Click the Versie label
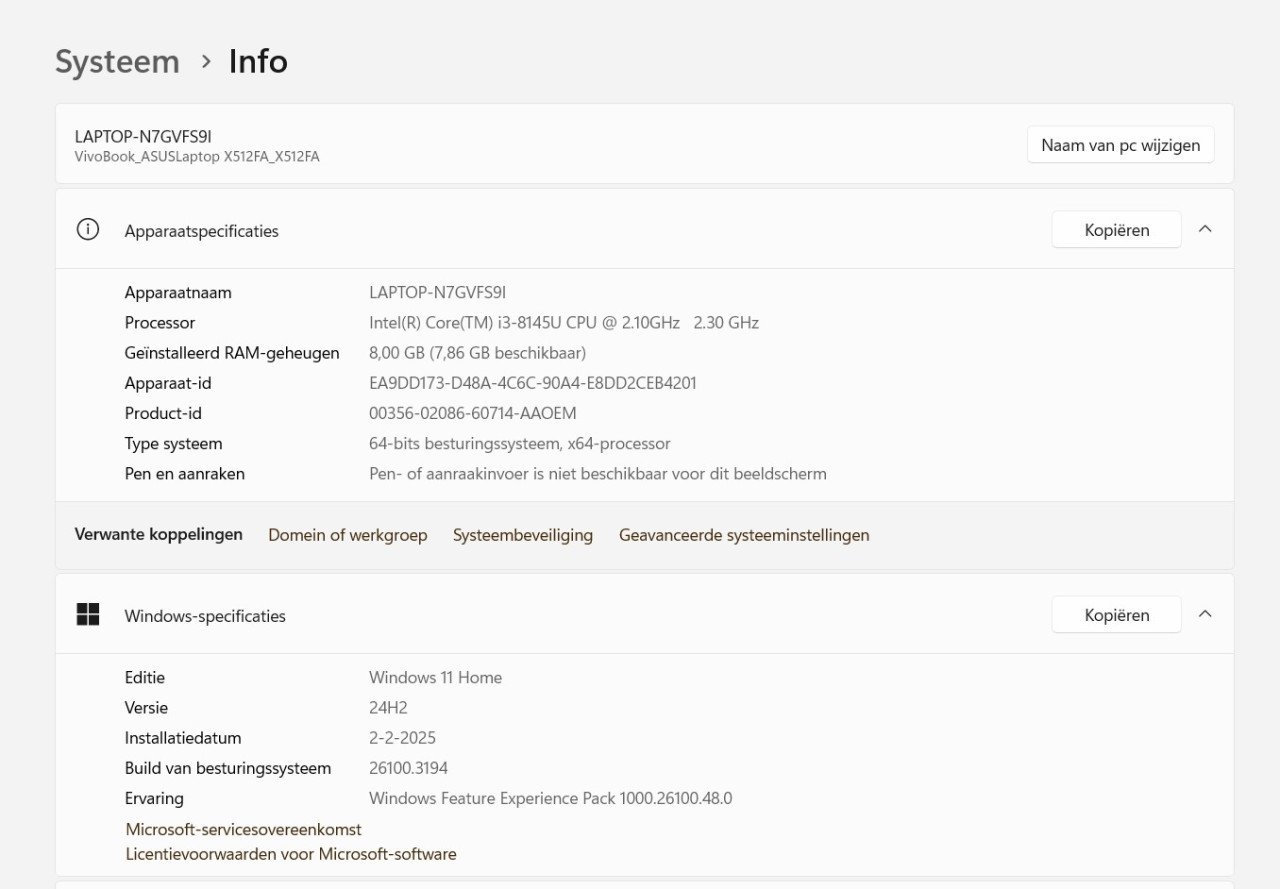 (x=146, y=707)
